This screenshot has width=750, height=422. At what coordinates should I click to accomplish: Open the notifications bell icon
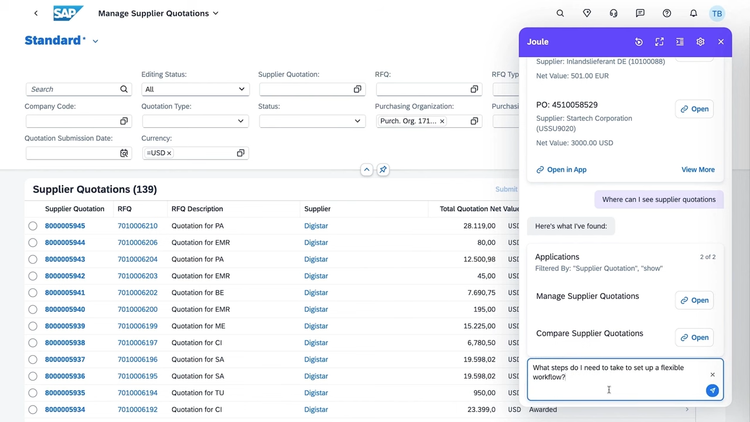(x=693, y=14)
